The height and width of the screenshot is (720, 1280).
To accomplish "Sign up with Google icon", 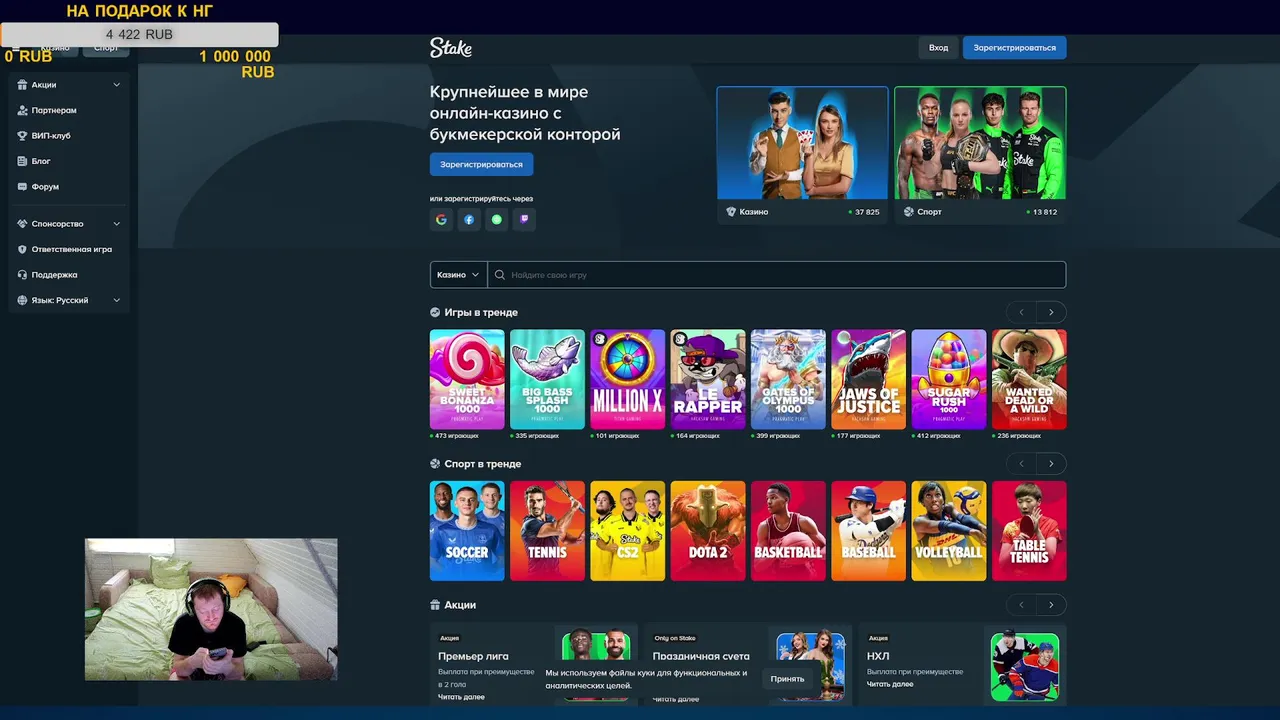I will (x=441, y=220).
